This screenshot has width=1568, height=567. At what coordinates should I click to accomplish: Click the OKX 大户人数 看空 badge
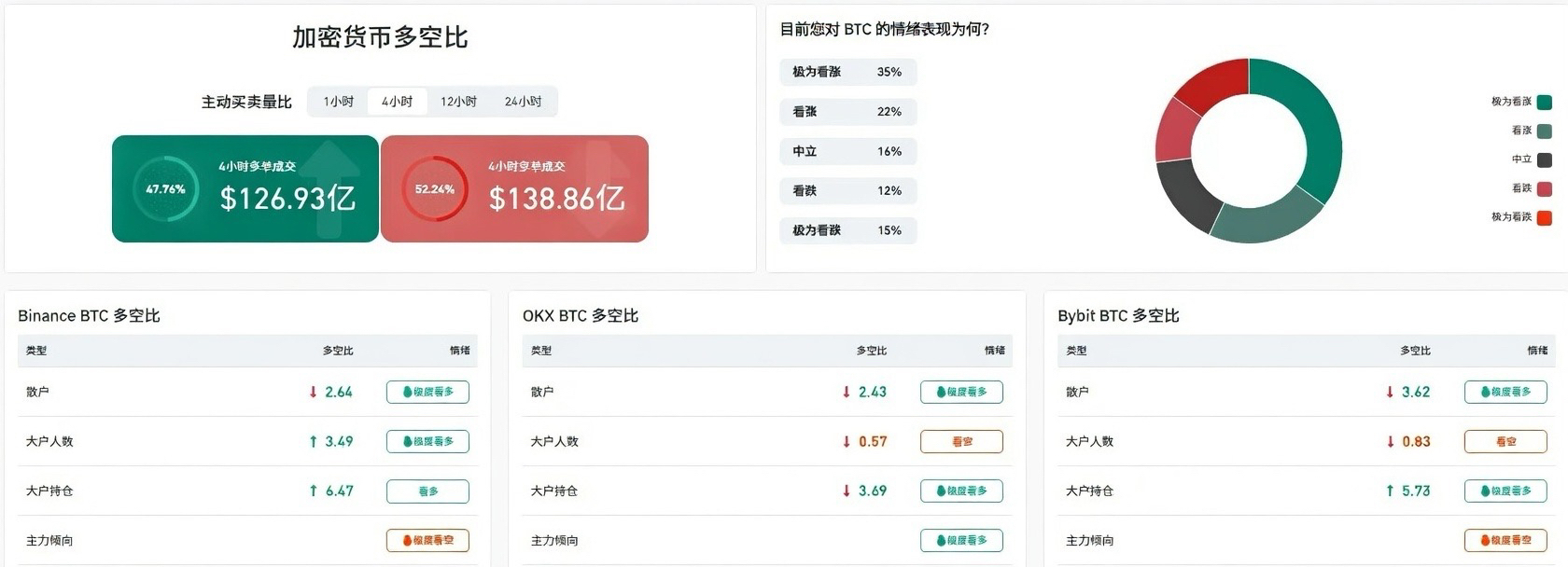961,442
